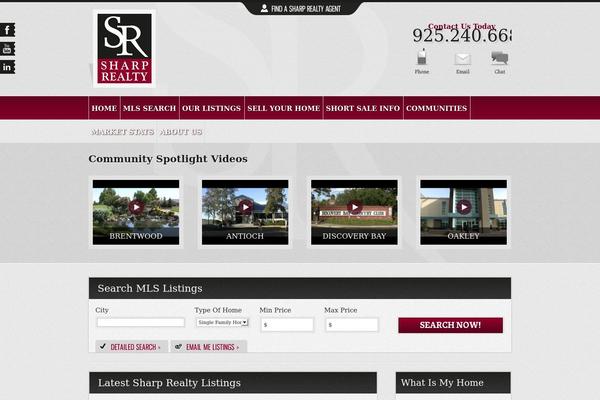Click the Email envelope icon

click(462, 59)
